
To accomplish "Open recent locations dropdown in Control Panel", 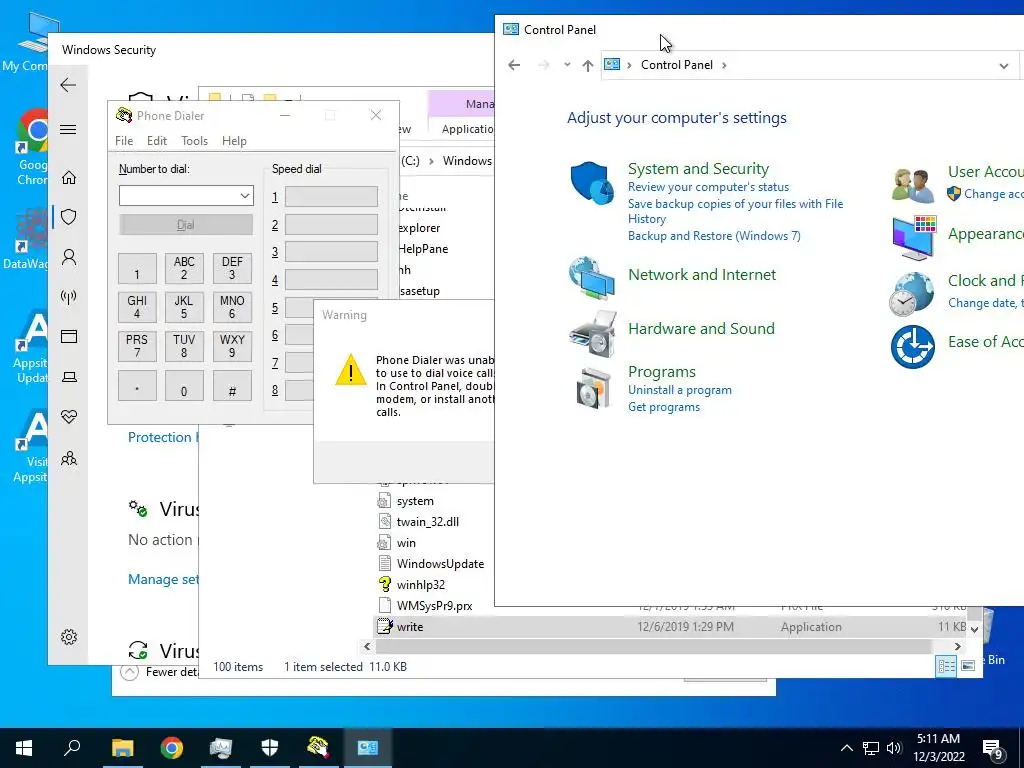I will coord(567,65).
